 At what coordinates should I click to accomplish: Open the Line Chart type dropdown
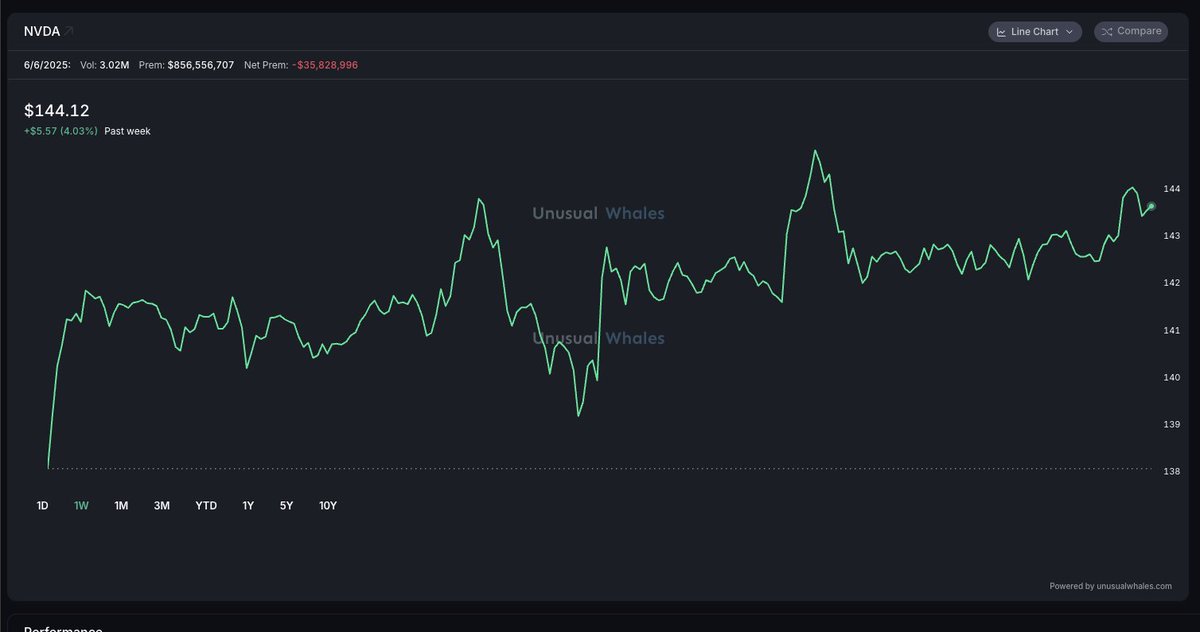pos(1035,32)
